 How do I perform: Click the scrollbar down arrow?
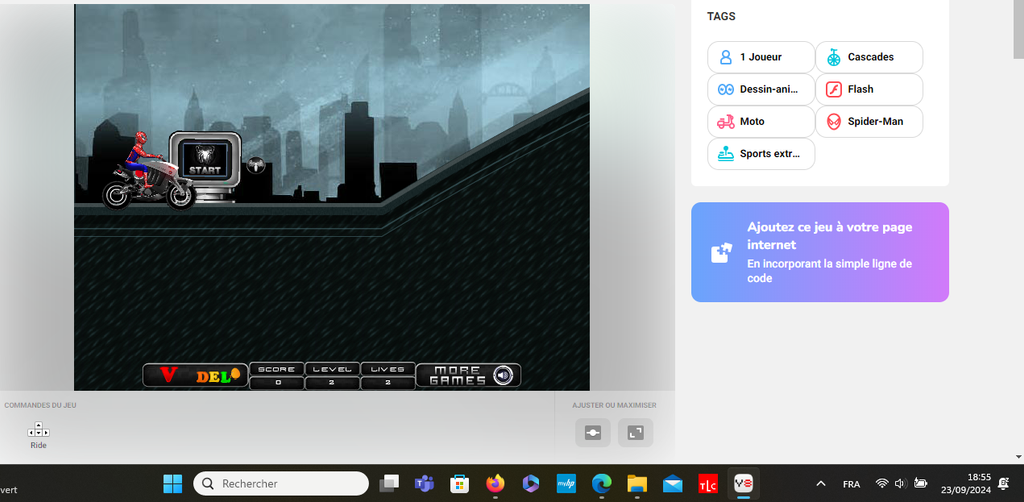[1018, 457]
